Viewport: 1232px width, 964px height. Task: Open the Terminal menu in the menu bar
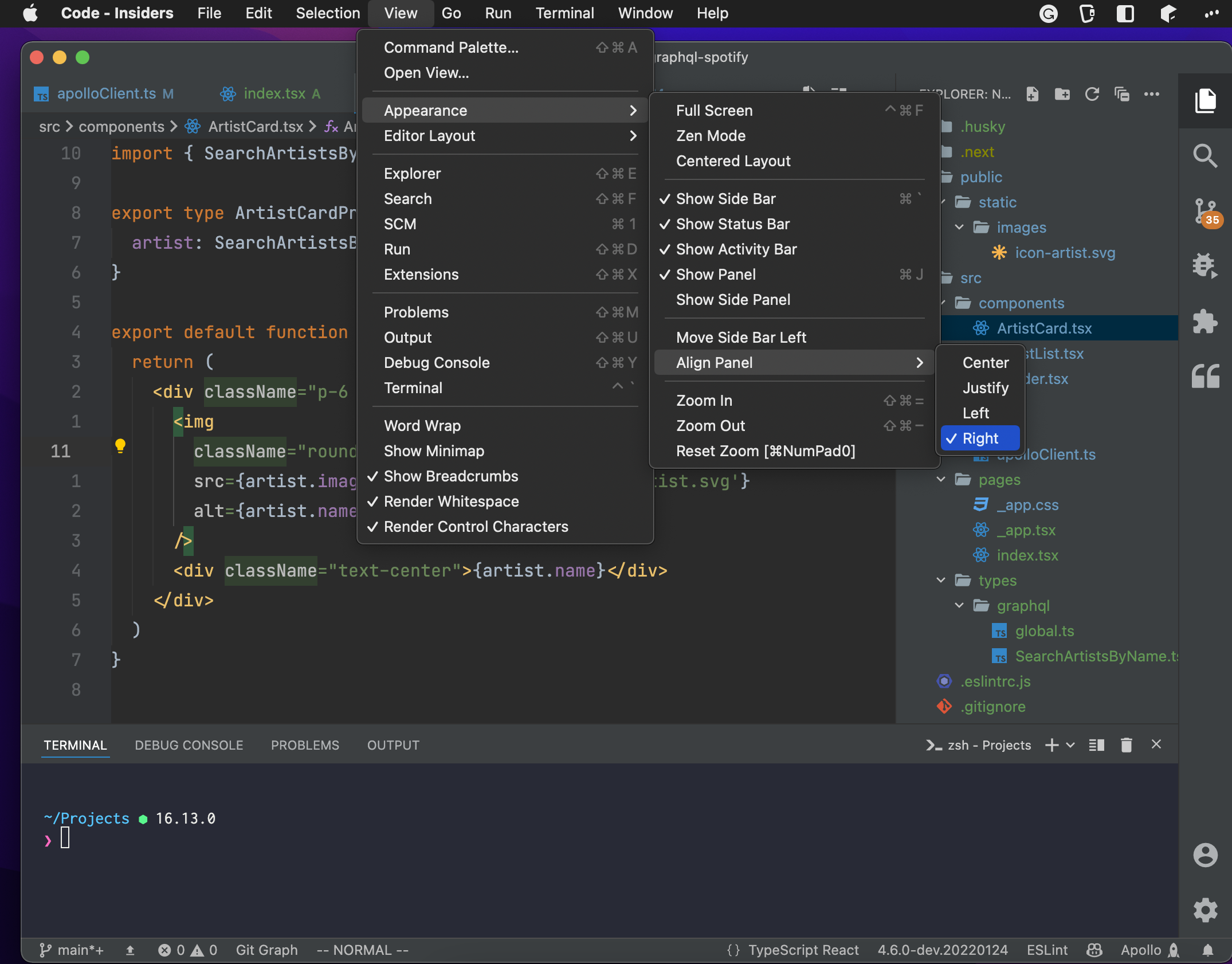pos(564,13)
